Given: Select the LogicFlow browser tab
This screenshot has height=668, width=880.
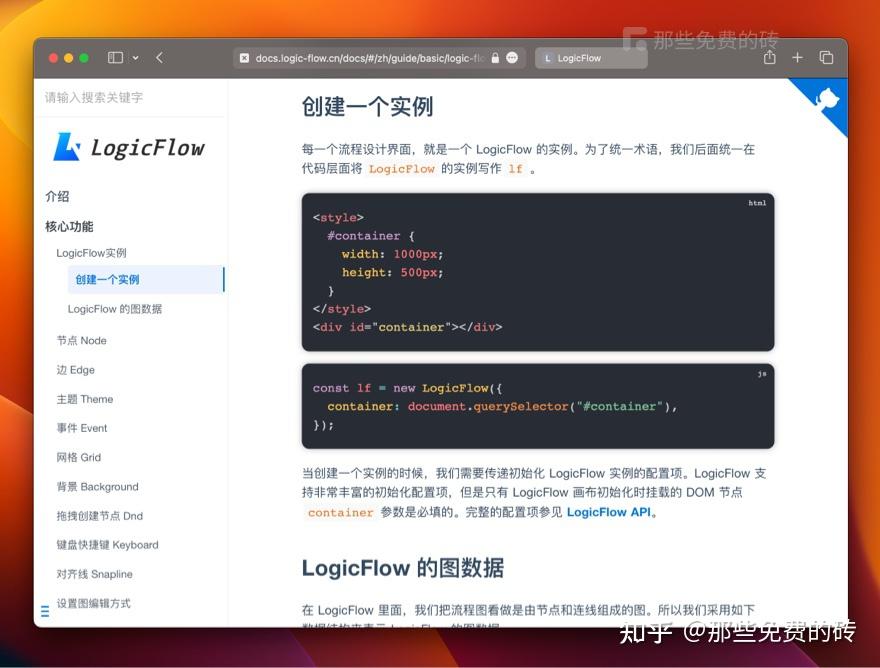Looking at the screenshot, I should coord(591,58).
